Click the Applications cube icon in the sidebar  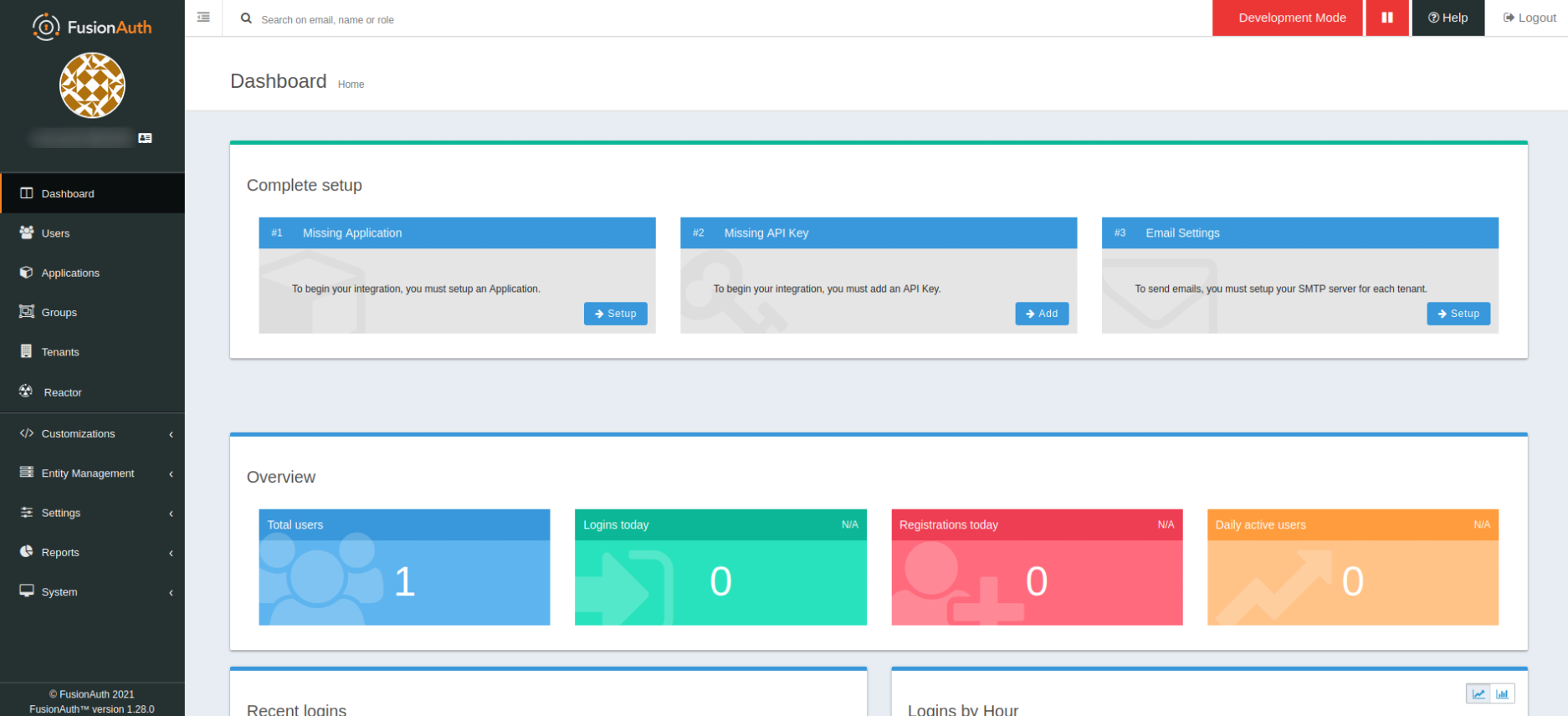point(27,273)
